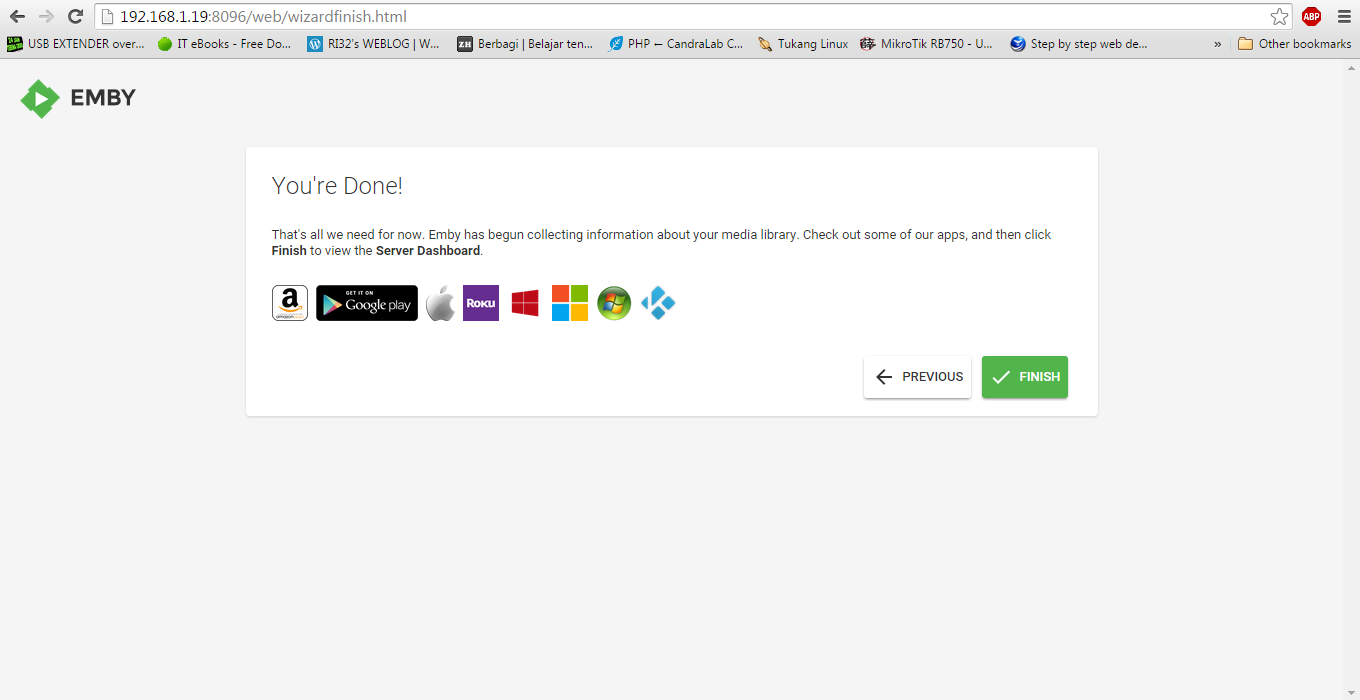Click the Emby logo
The width and height of the screenshot is (1360, 700).
(x=78, y=98)
